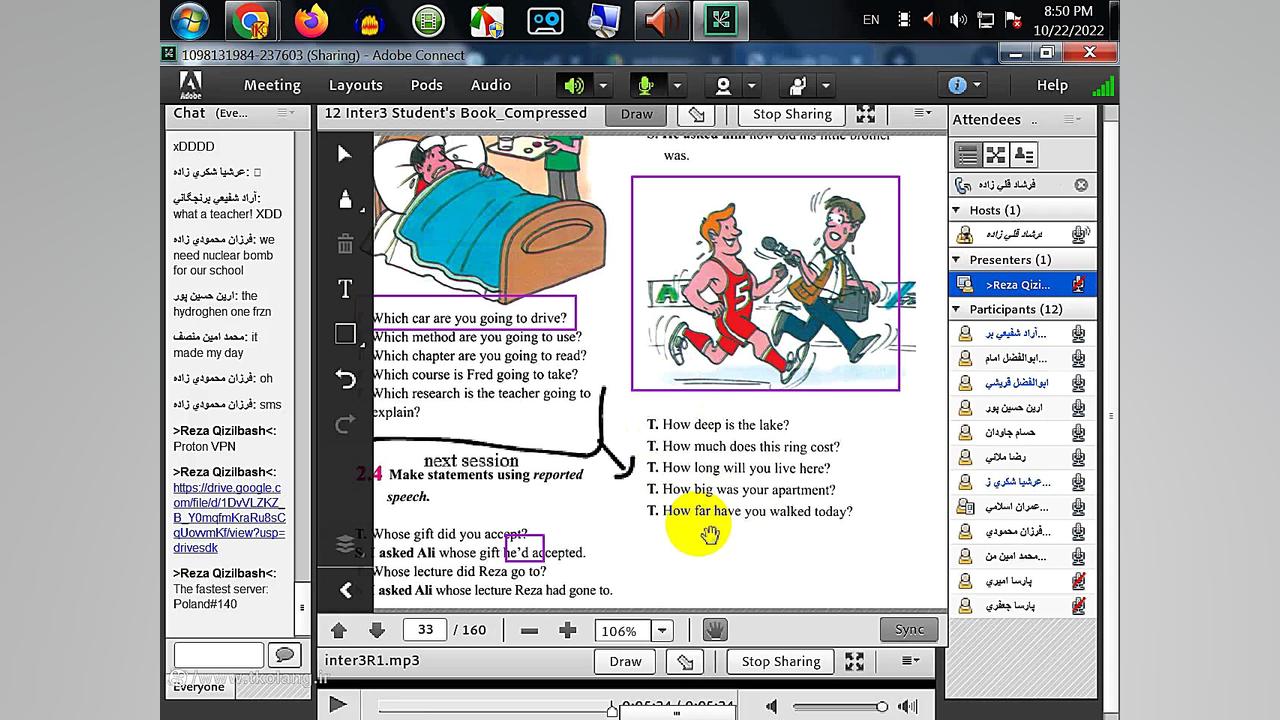This screenshot has height=720, width=1280.
Task: Go to previous page with up arrow
Action: click(x=338, y=630)
